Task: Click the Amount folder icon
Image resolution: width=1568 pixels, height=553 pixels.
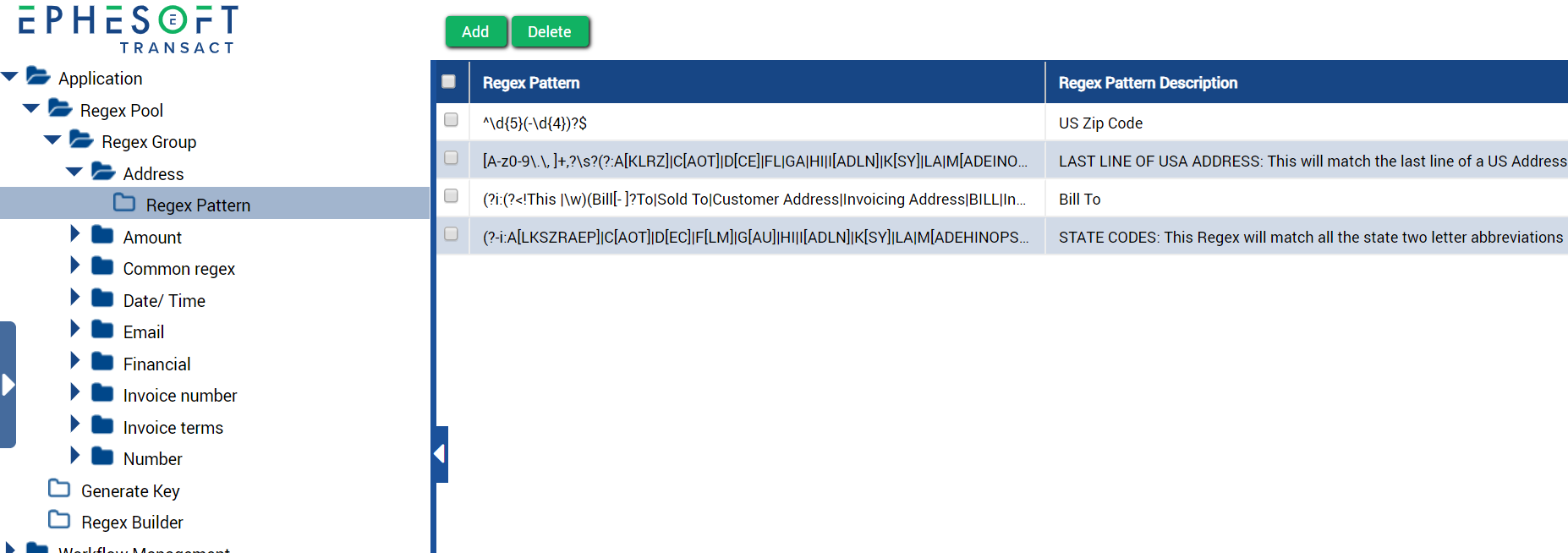Action: click(102, 235)
